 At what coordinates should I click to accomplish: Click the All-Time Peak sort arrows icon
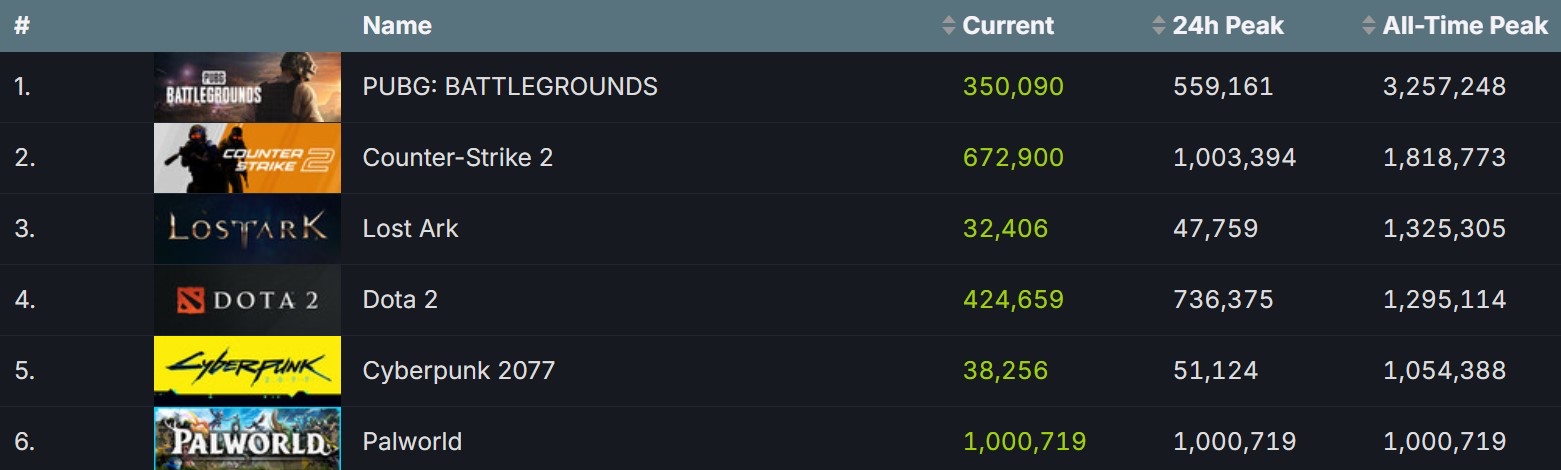point(1369,26)
